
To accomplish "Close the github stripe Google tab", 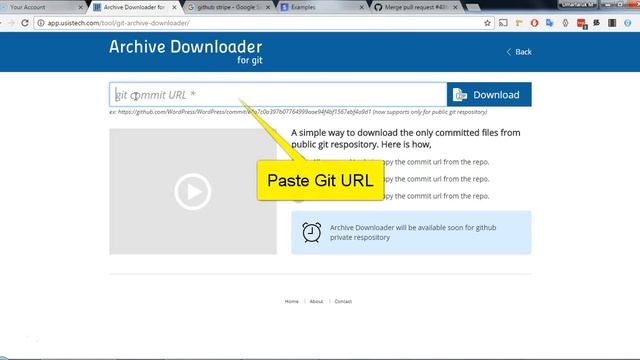I will tap(268, 7).
